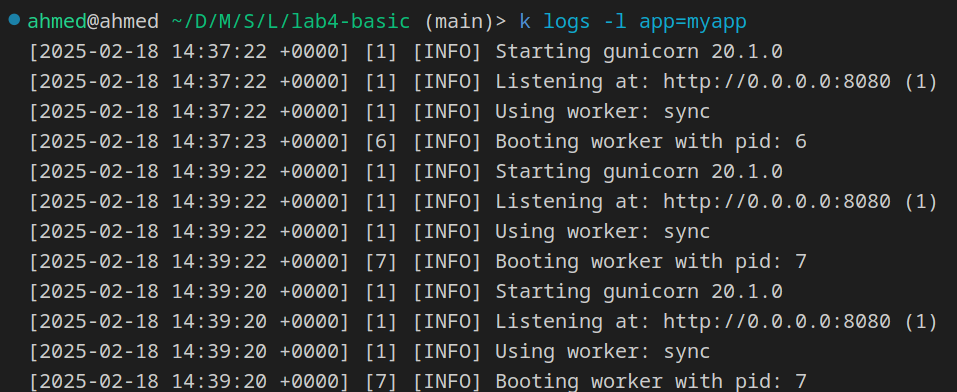Click 'Booting worker with pid: 6' message

[x=651, y=142]
